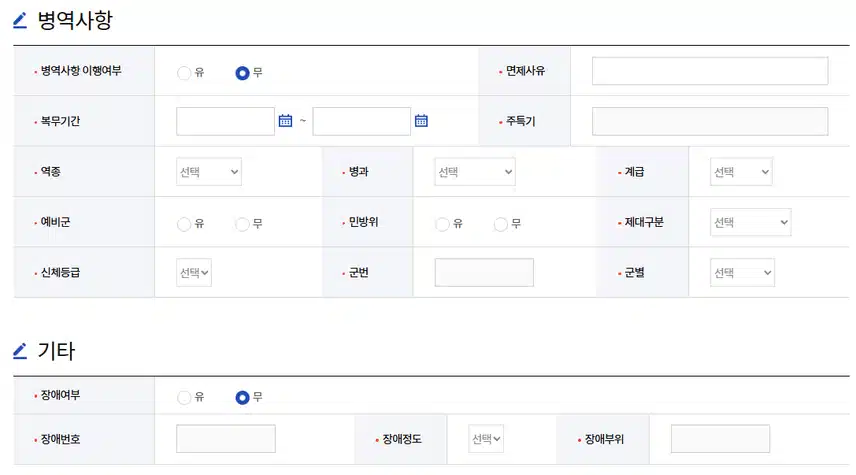The image size is (856, 475).
Task: Focus the 복무기간 start date field
Action: point(225,121)
